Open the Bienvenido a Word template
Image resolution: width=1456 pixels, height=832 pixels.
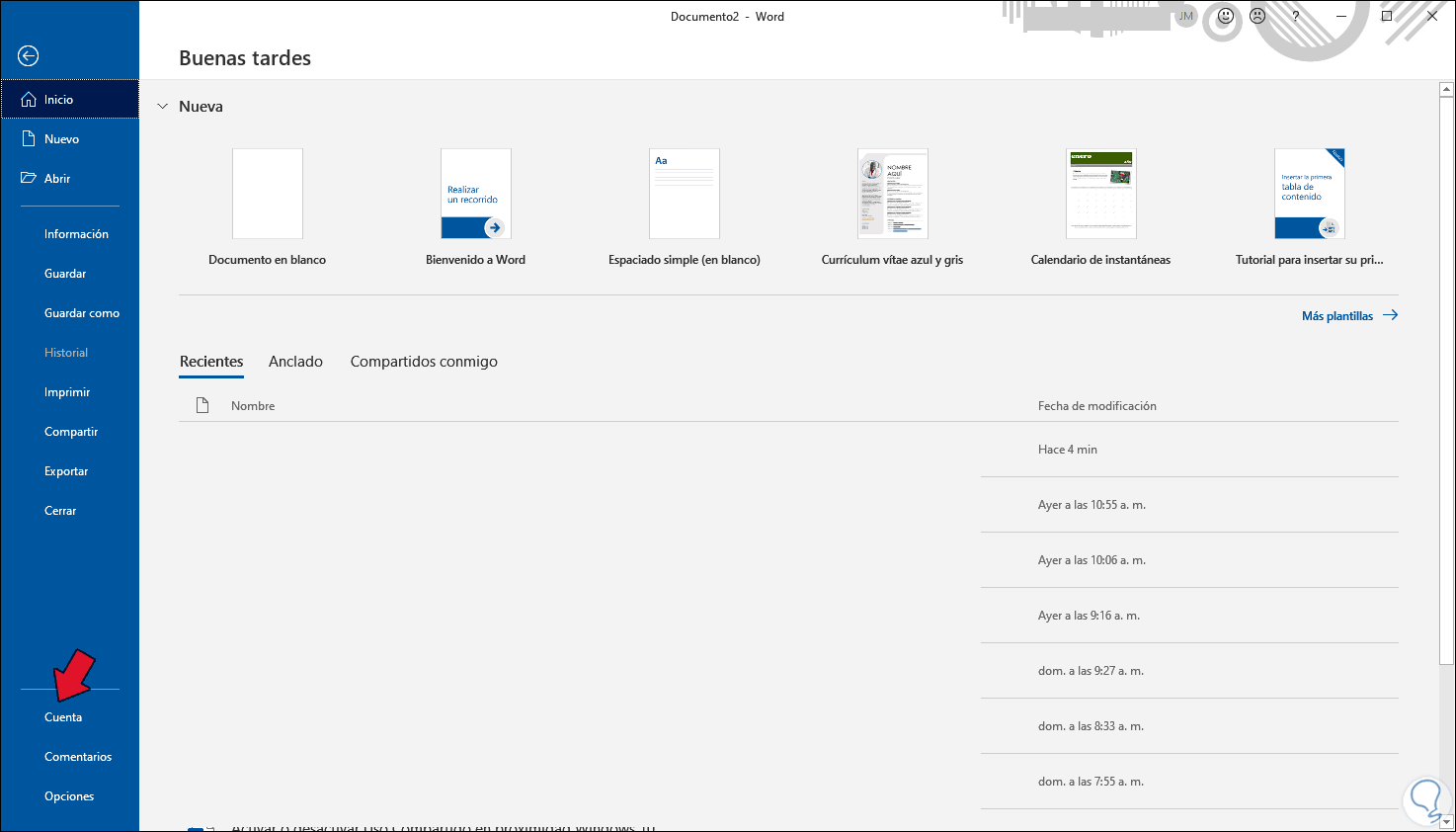coord(475,208)
